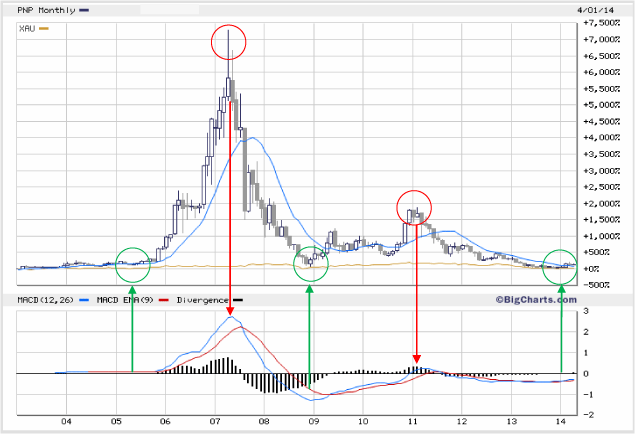Click the green circle near 2009

(x=310, y=263)
